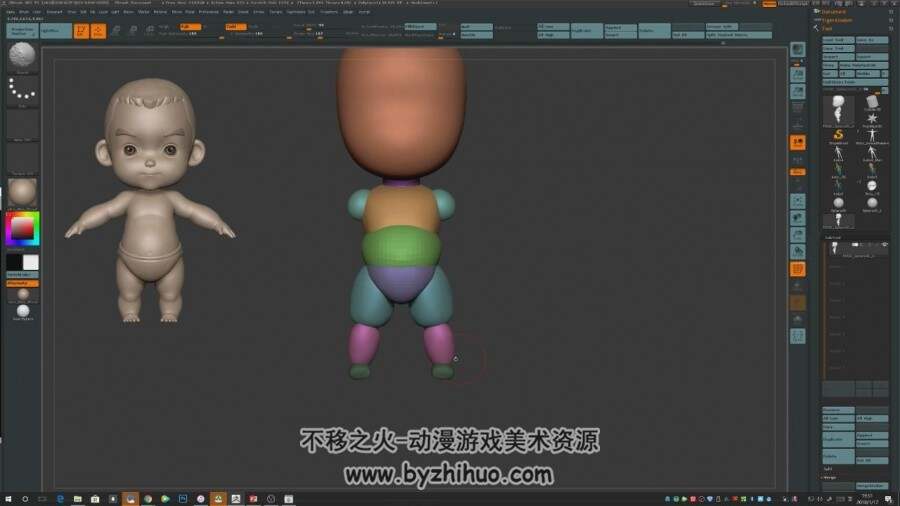Screen dimensions: 900x506
Task: Select the black secondary color swatch
Action: [x=14, y=262]
